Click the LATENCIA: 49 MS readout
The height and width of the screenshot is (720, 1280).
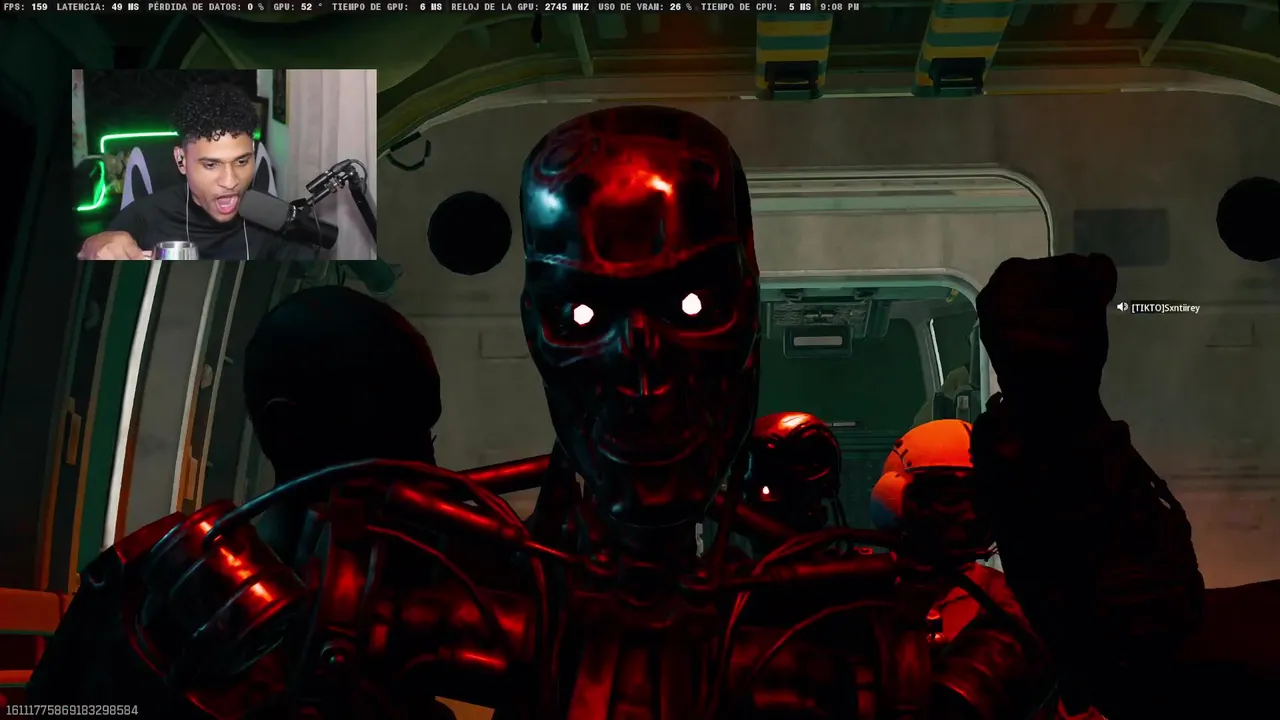(x=98, y=7)
